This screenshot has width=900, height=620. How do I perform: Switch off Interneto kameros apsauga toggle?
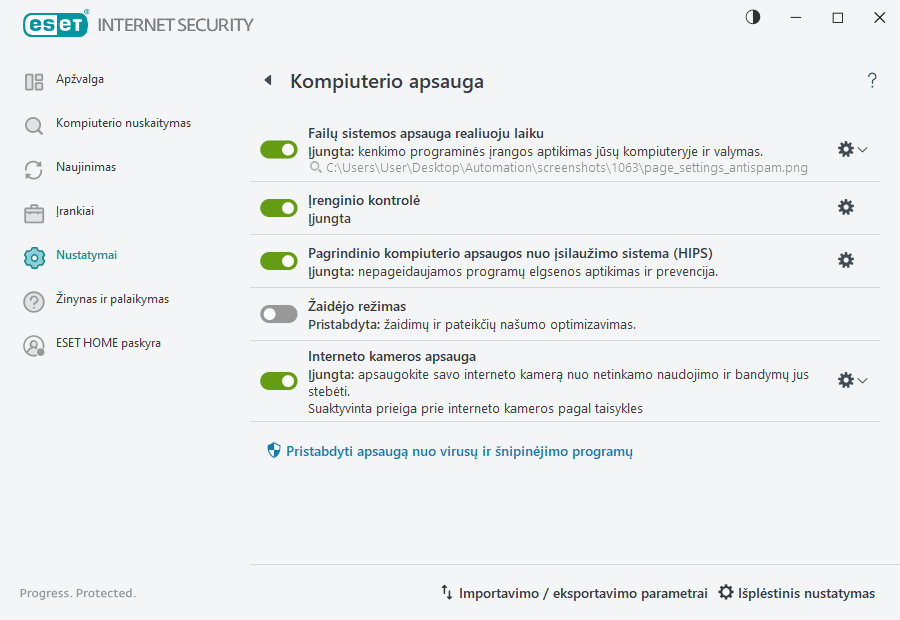pyautogui.click(x=279, y=380)
